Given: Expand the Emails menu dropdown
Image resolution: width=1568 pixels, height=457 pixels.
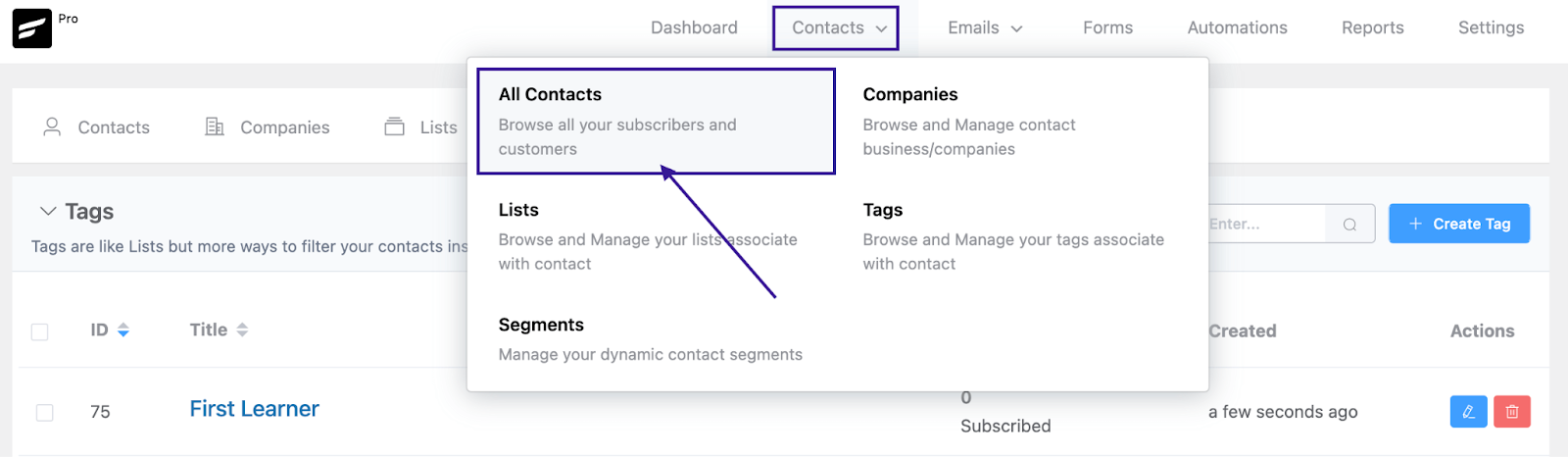Looking at the screenshot, I should point(984,28).
